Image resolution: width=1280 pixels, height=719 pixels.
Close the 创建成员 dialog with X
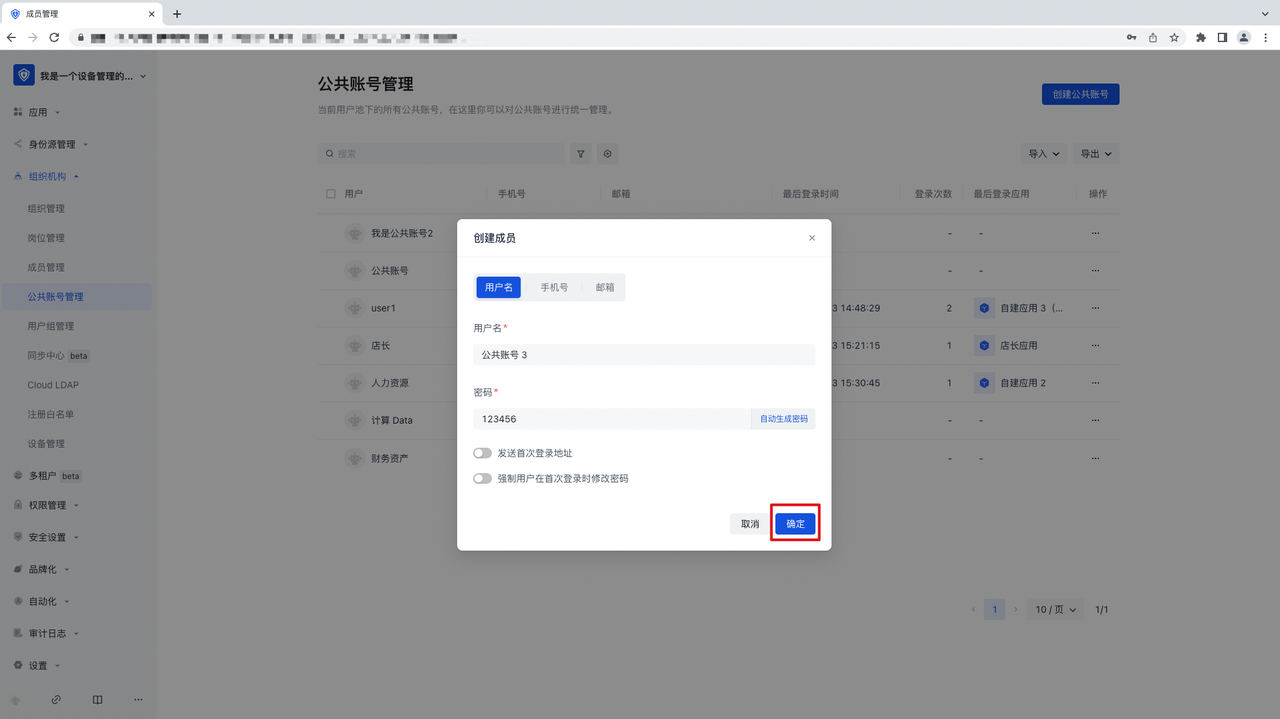click(x=811, y=238)
